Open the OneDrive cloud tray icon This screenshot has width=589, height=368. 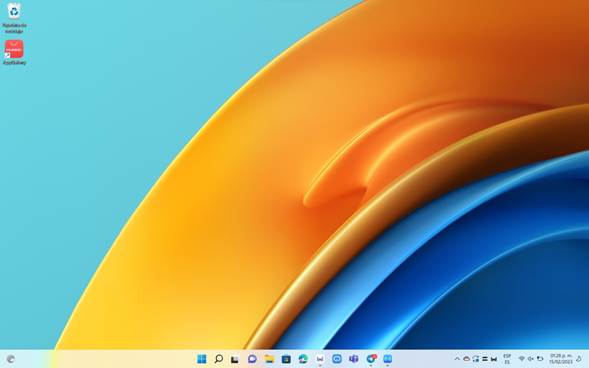(x=467, y=359)
